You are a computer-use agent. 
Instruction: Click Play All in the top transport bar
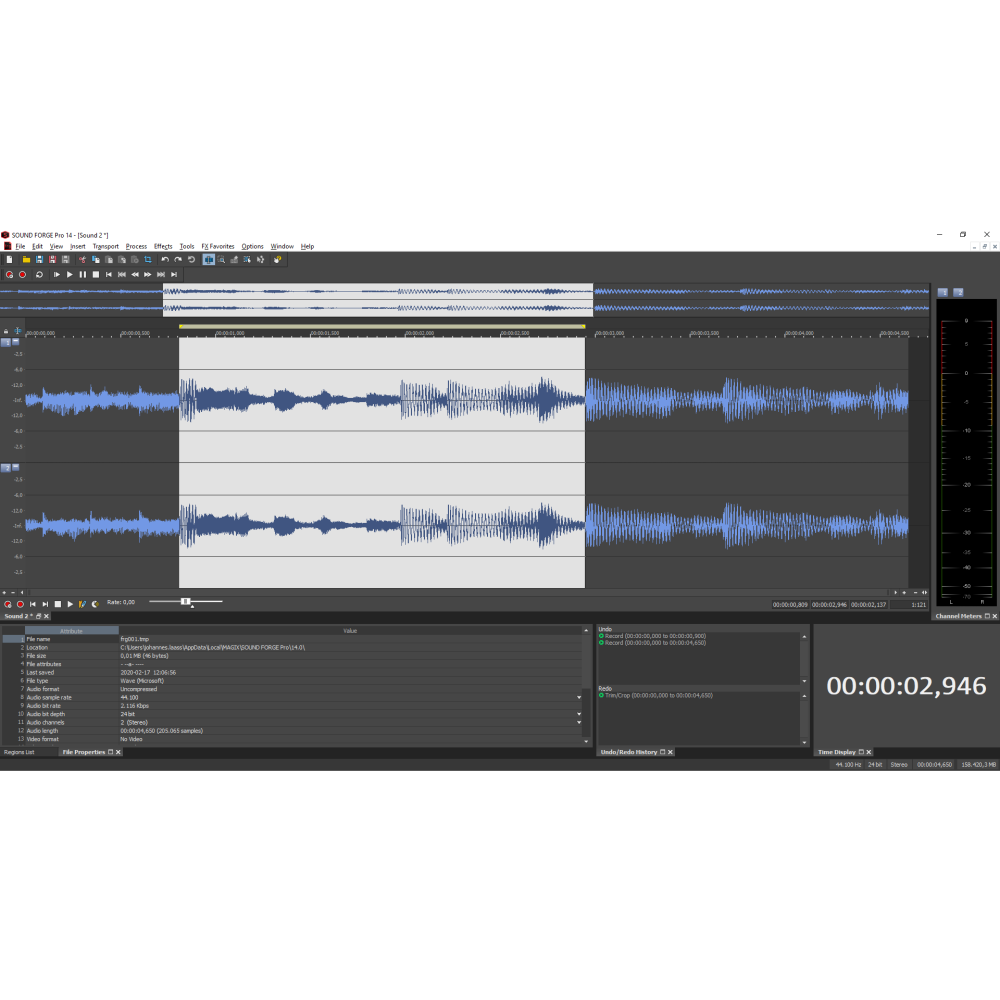point(57,274)
